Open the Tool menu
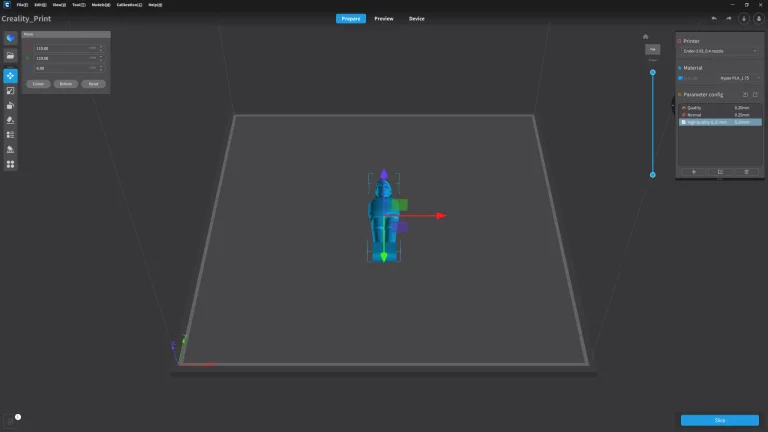The width and height of the screenshot is (768, 432). [78, 4]
